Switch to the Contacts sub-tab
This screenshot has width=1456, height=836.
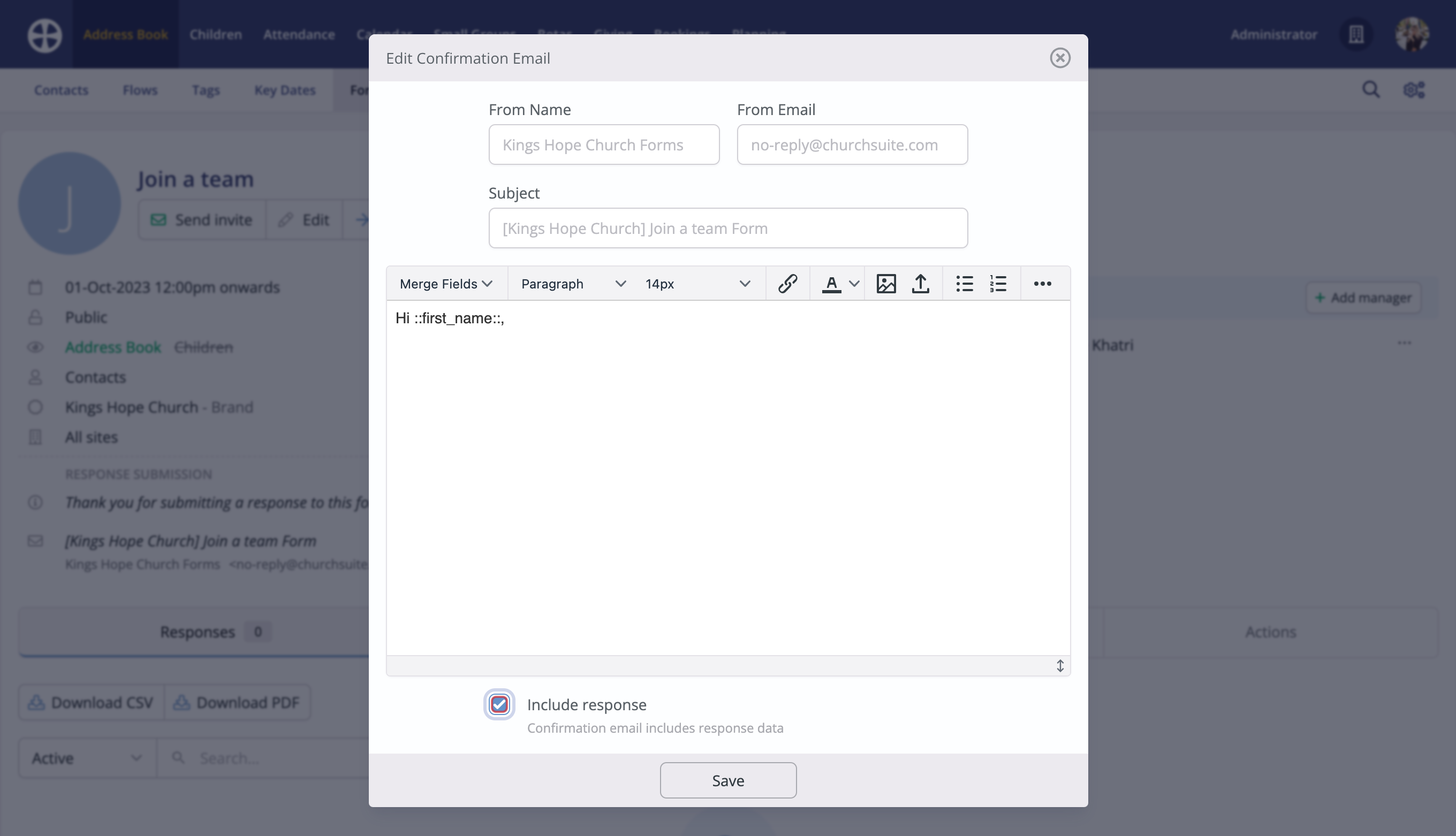[x=61, y=90]
